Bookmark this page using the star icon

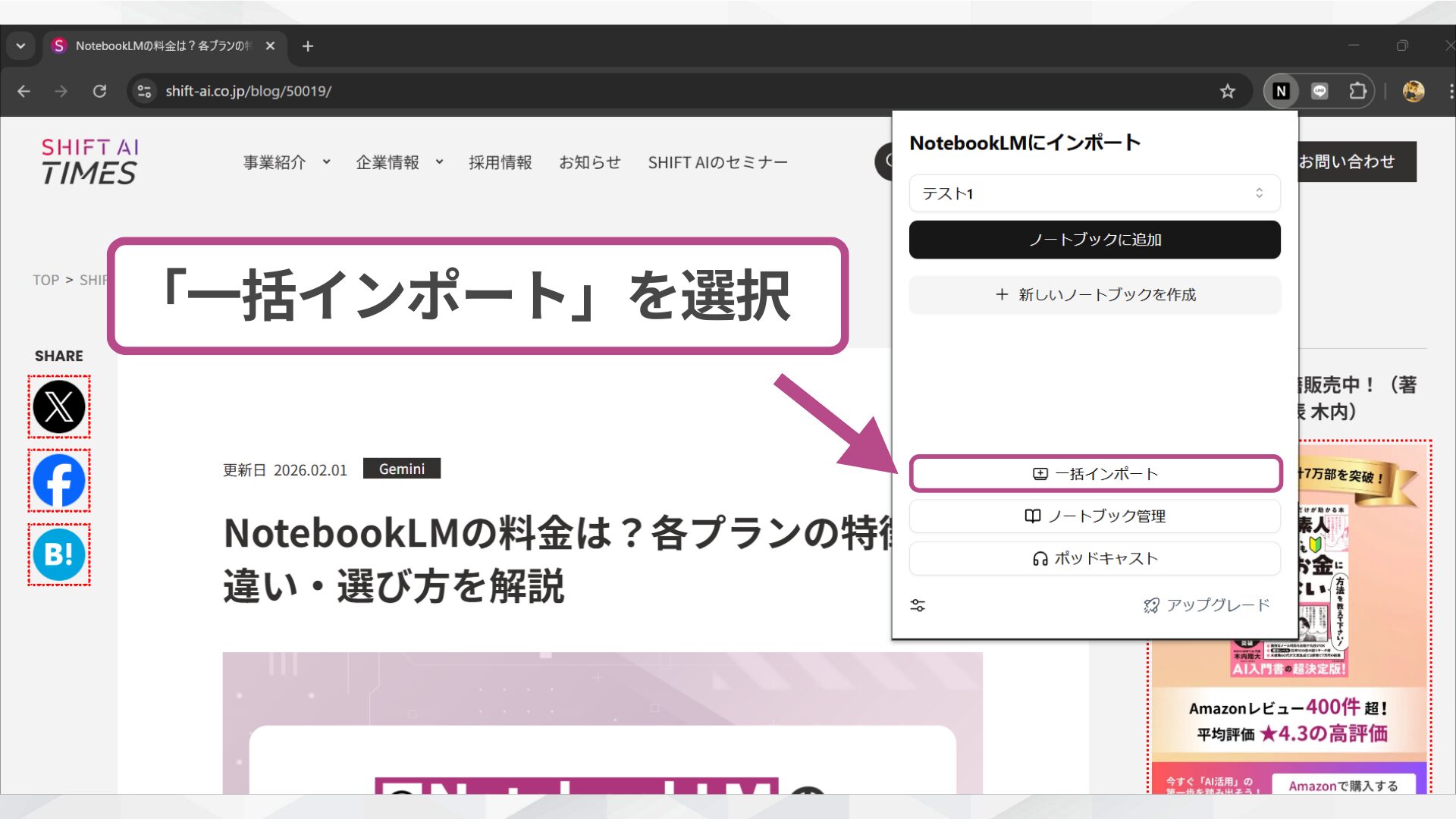coord(1227,91)
